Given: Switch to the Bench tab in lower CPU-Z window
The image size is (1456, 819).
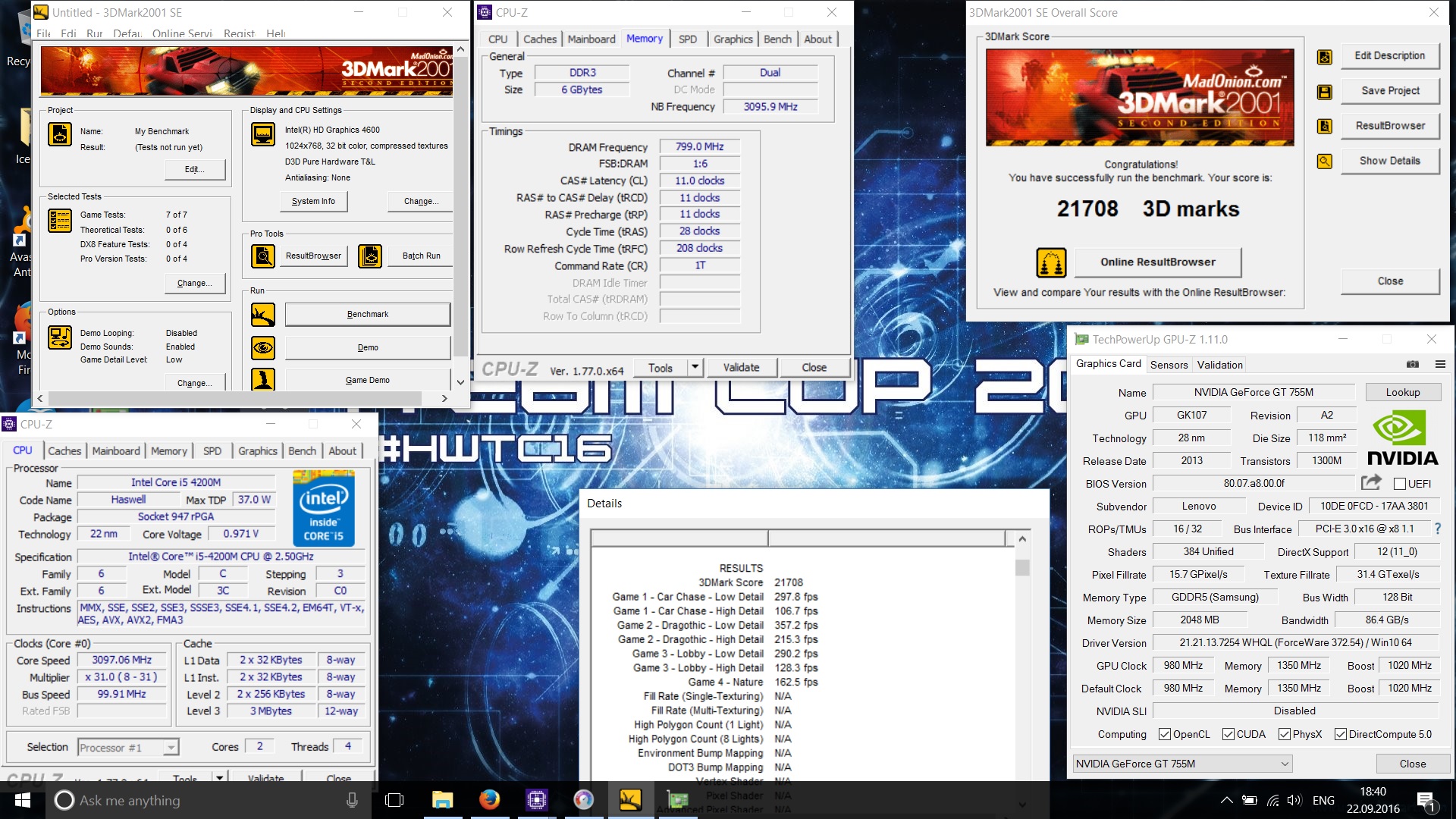Looking at the screenshot, I should (302, 451).
